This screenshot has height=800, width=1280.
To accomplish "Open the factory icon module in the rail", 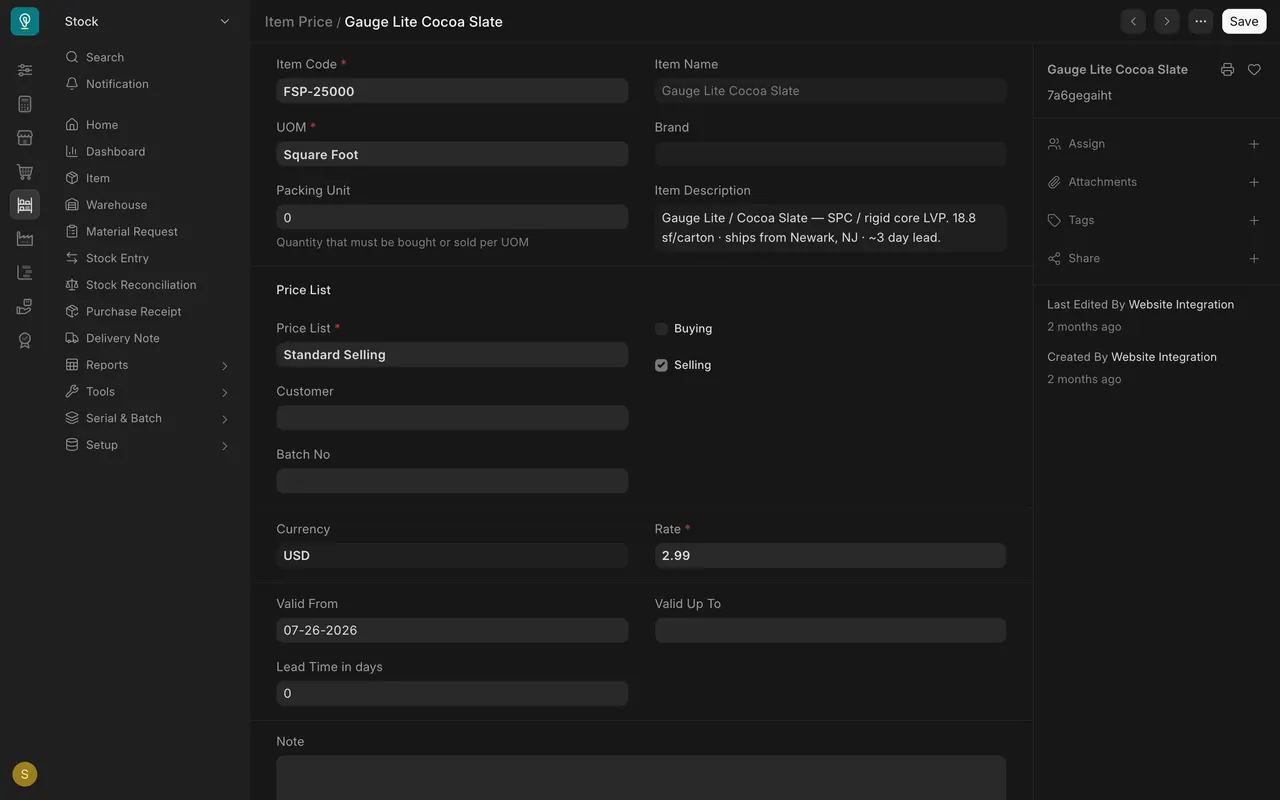I will coord(25,239).
